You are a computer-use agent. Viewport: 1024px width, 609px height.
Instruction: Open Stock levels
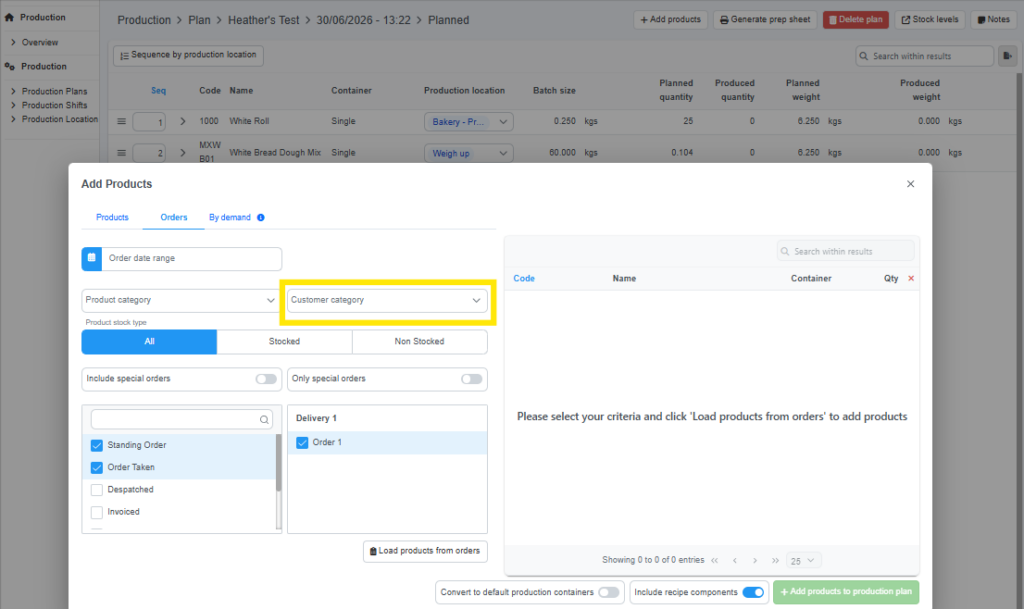[930, 20]
